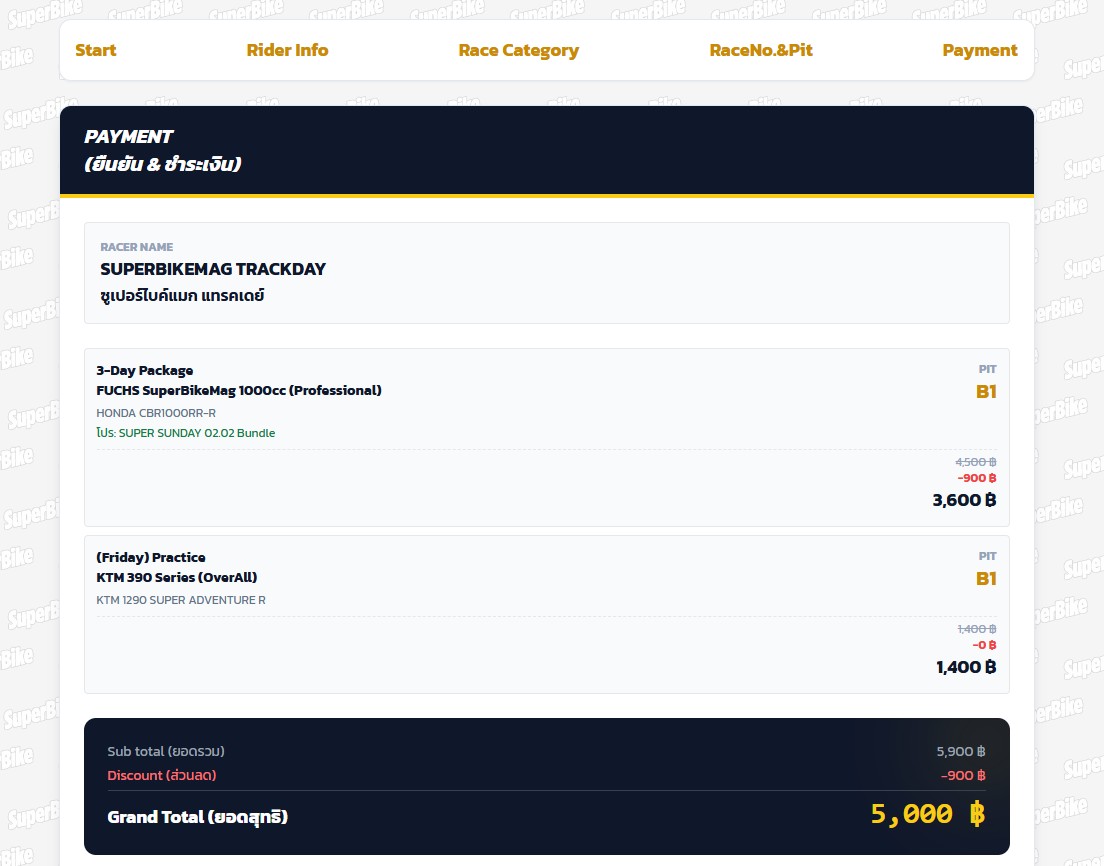Image resolution: width=1104 pixels, height=866 pixels.
Task: Click the racer name SUPERBIKEMAG TRACKDAY
Action: pos(213,269)
